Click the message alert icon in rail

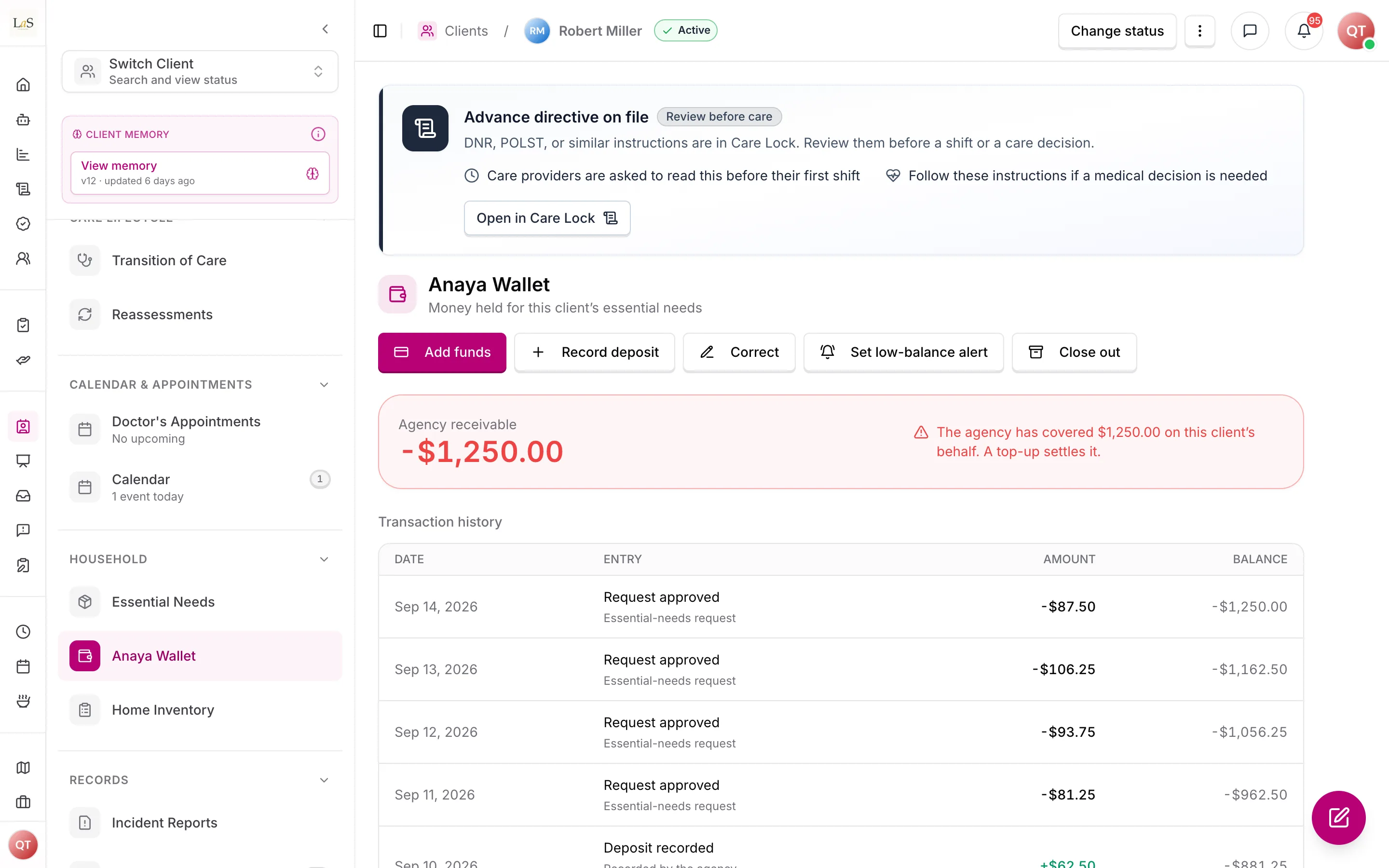click(23, 530)
